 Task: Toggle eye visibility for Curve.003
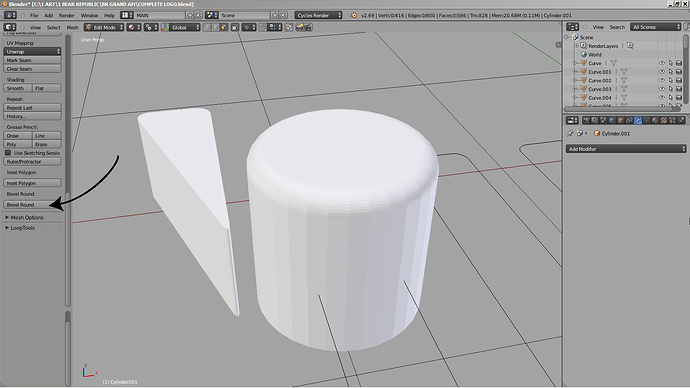tap(662, 89)
